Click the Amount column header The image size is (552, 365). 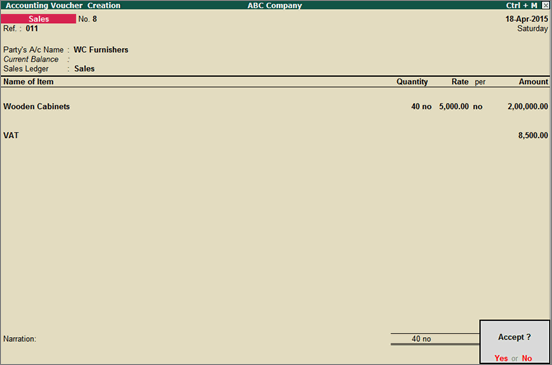[x=533, y=82]
